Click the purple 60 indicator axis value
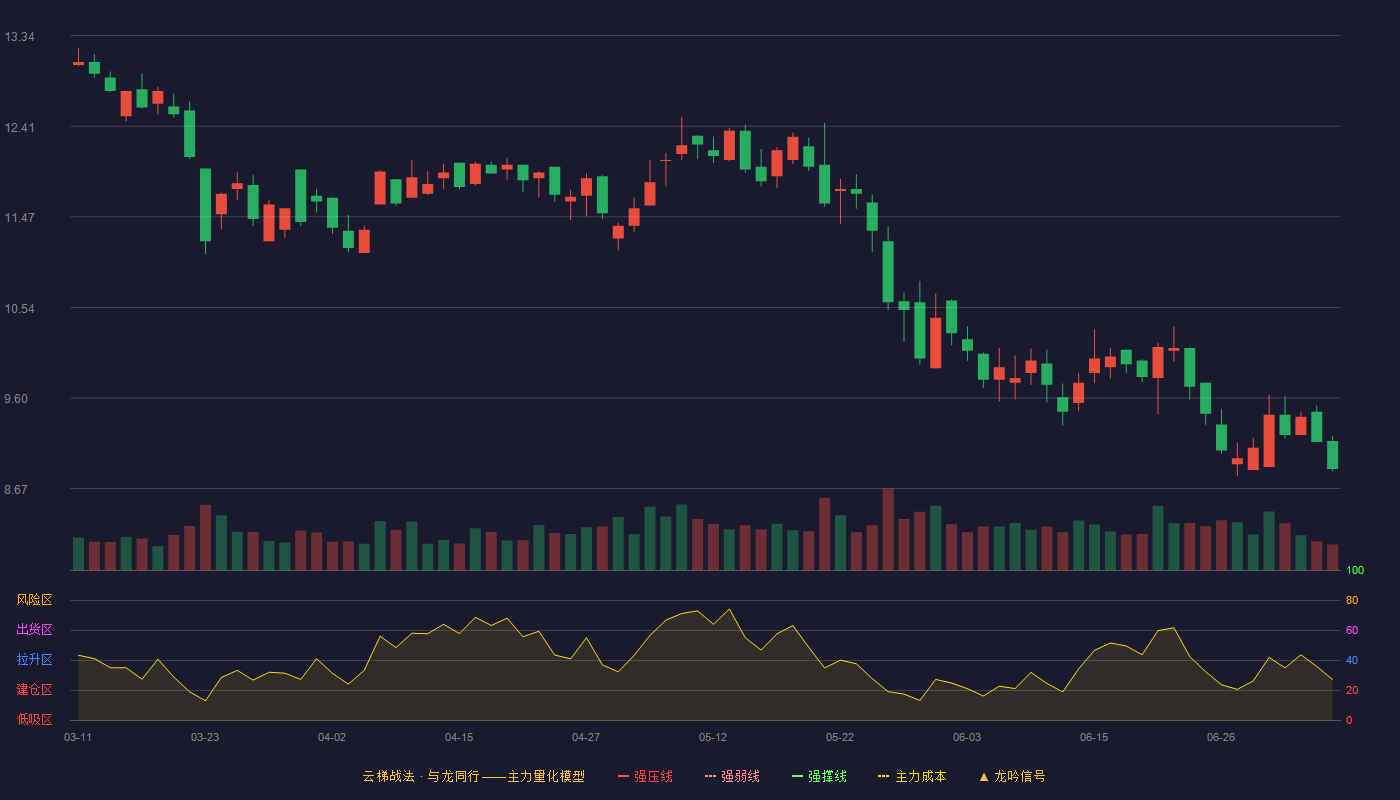This screenshot has height=800, width=1400. coord(1352,631)
